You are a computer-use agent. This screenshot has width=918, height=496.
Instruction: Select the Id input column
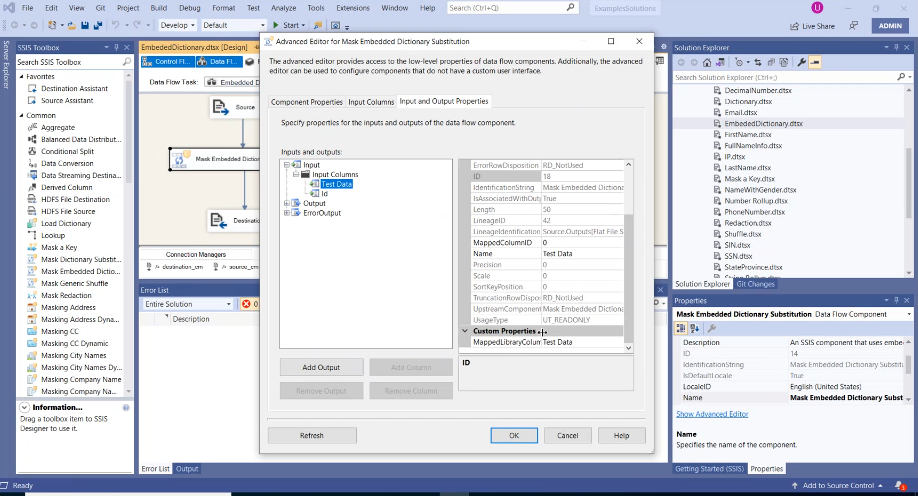pos(324,193)
